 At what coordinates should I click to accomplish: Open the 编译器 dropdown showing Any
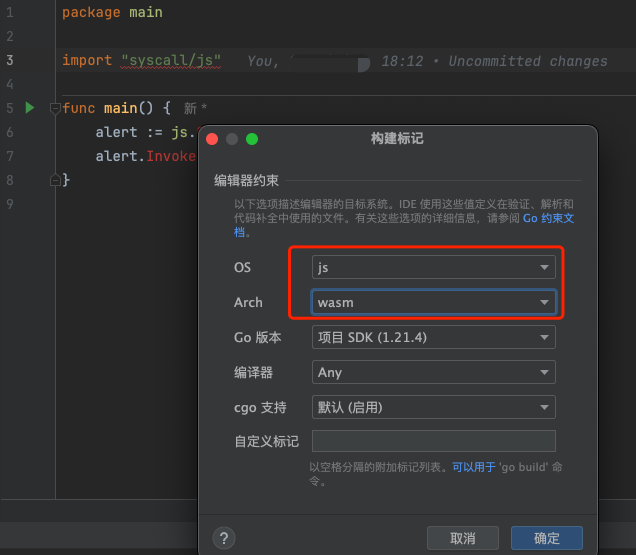pyautogui.click(x=433, y=372)
